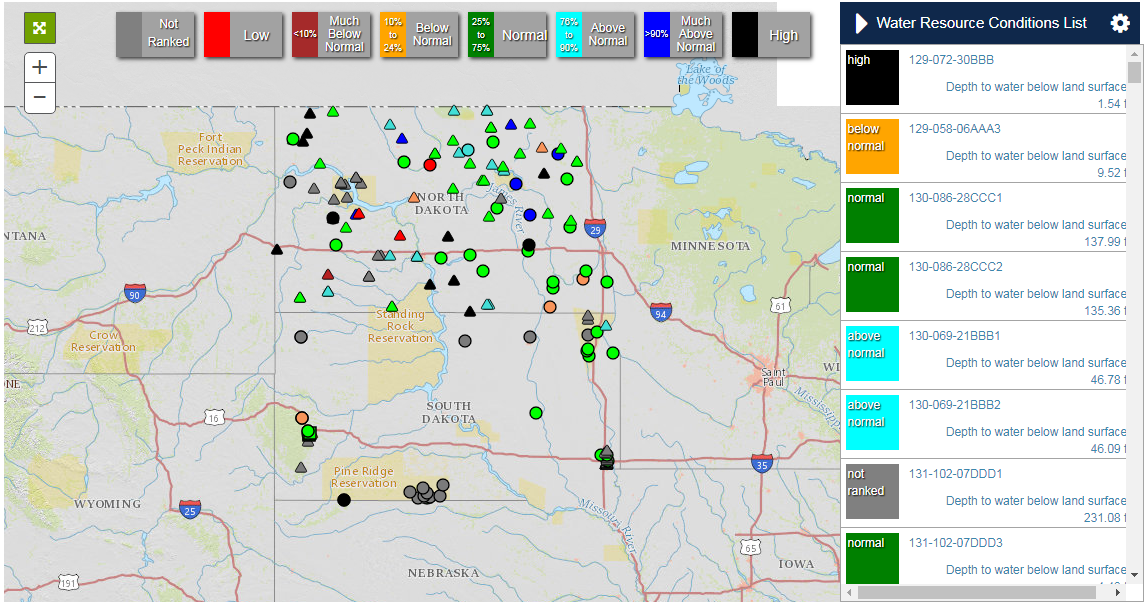Open site 129-072-30BBB
This screenshot has height=602, width=1144.
coord(951,60)
